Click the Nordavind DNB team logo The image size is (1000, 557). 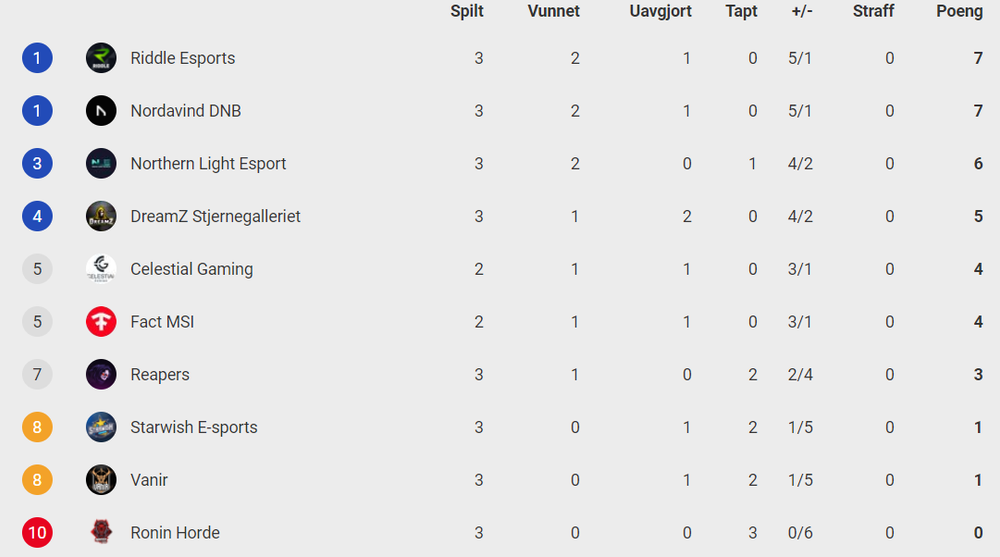point(101,111)
